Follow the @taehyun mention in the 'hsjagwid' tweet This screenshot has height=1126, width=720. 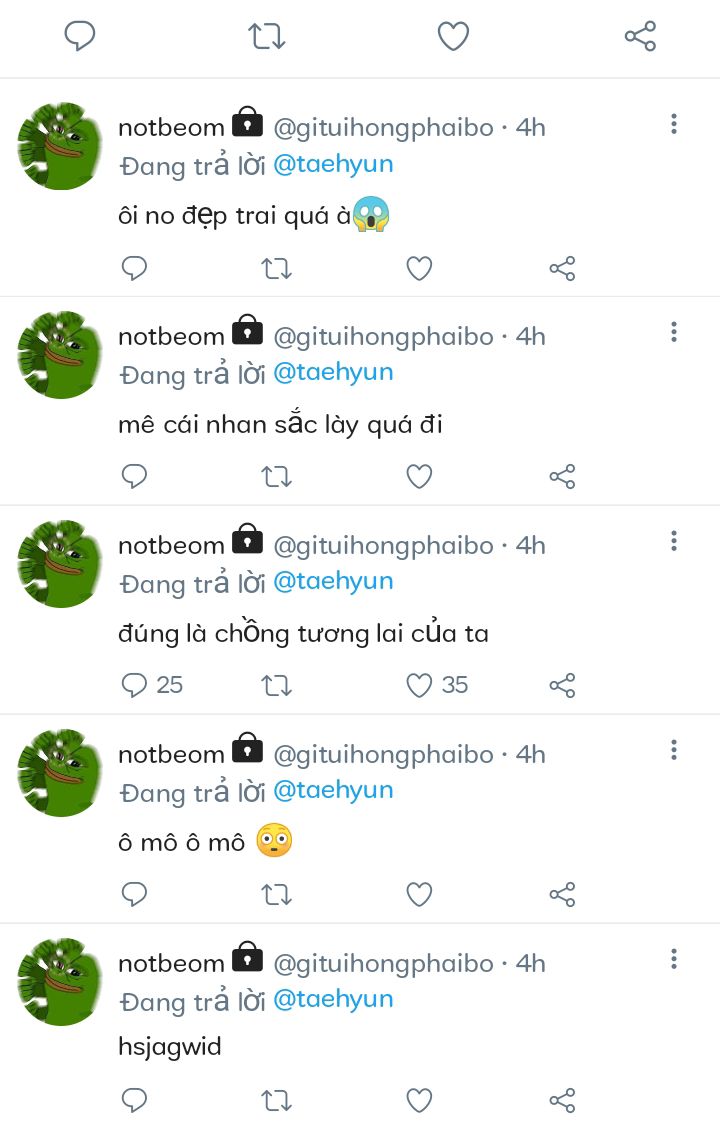(x=333, y=1000)
